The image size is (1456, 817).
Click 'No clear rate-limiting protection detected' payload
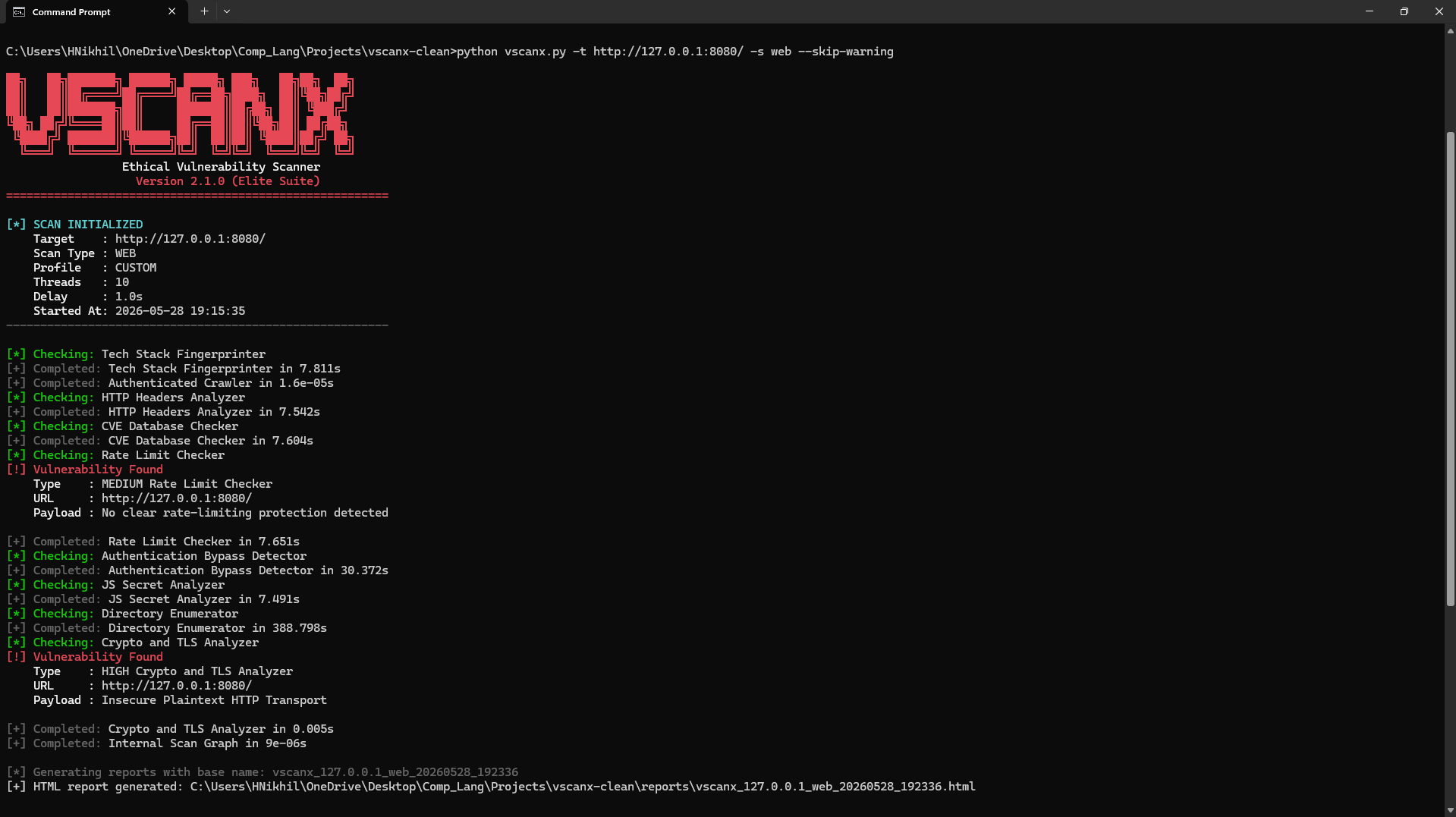[x=245, y=513]
